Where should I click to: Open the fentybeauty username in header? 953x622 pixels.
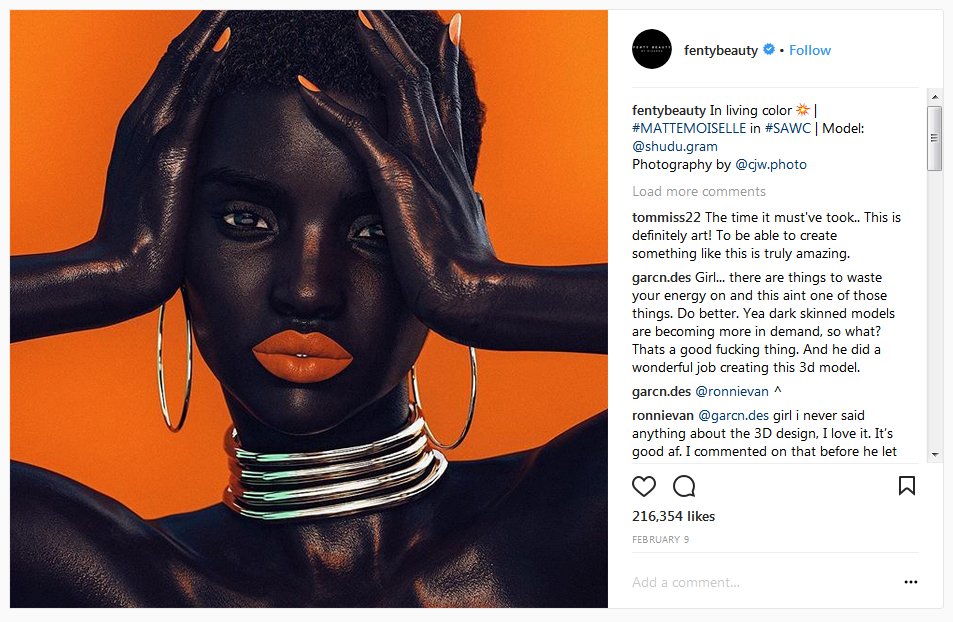coord(721,50)
